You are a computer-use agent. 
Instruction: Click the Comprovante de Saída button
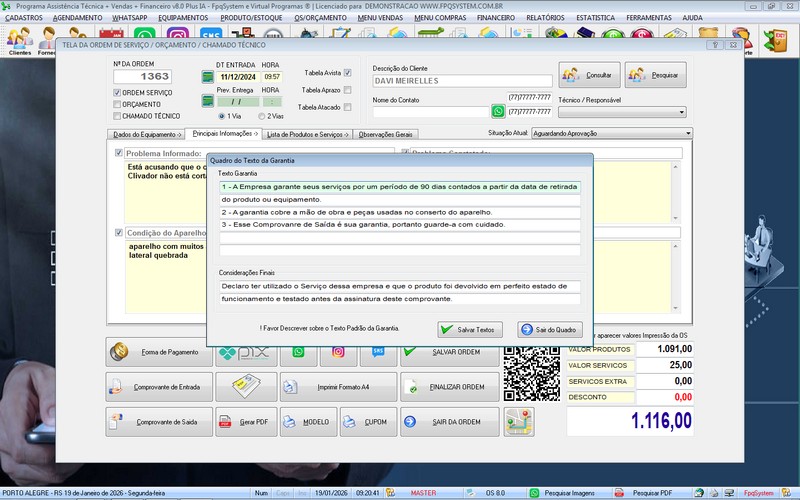point(159,422)
